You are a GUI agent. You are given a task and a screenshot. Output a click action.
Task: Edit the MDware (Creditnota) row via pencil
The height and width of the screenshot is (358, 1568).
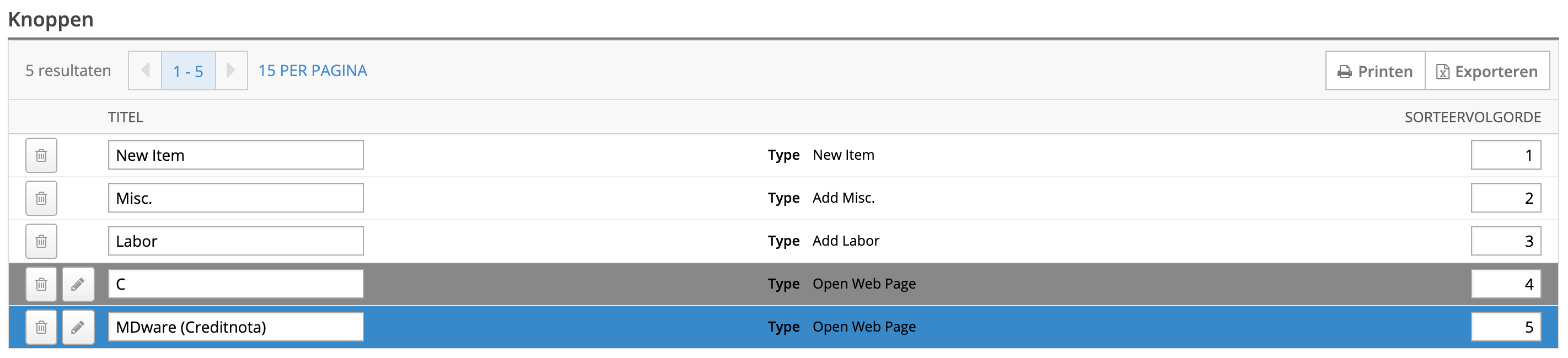(x=78, y=327)
